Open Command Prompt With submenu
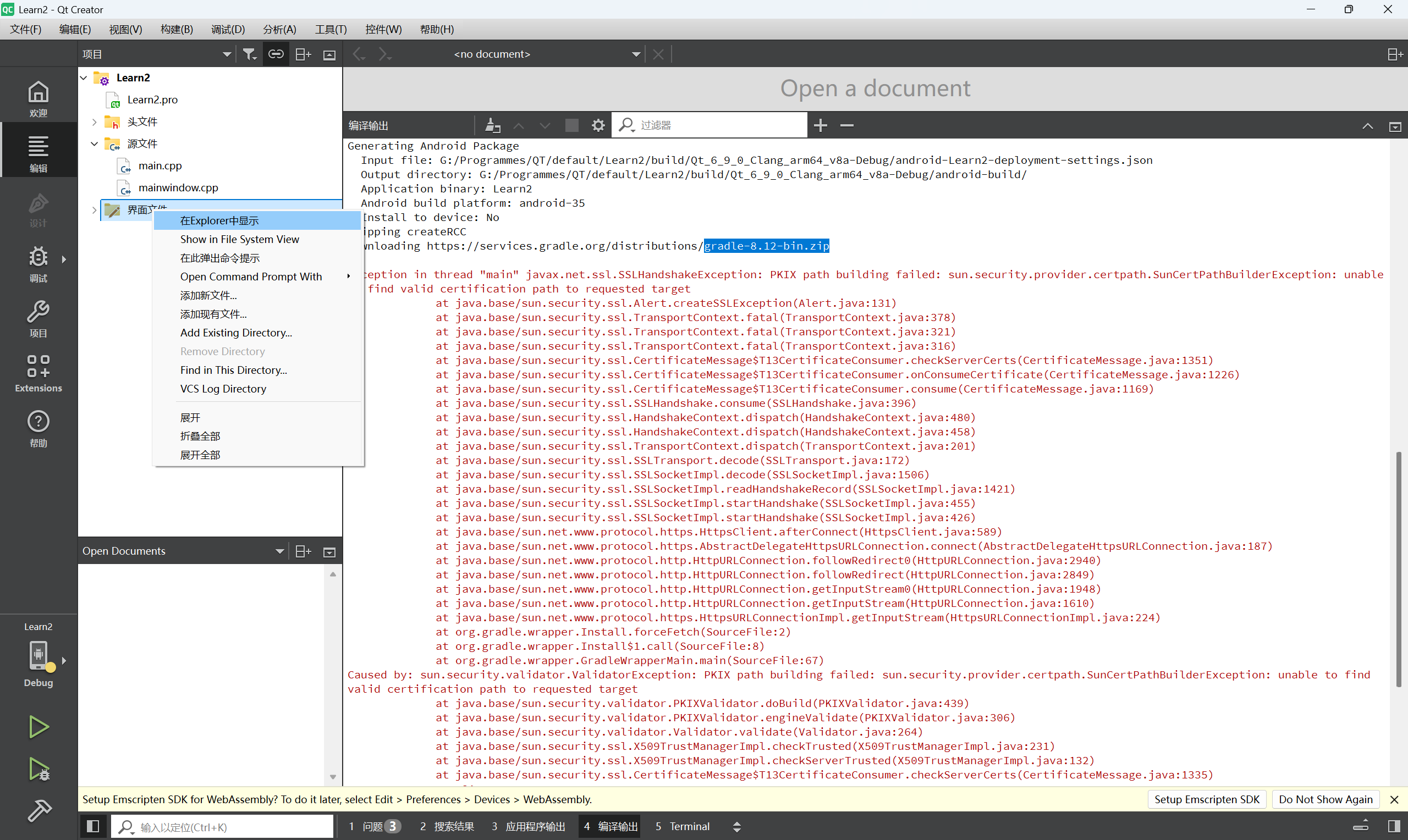The image size is (1408, 840). point(257,277)
